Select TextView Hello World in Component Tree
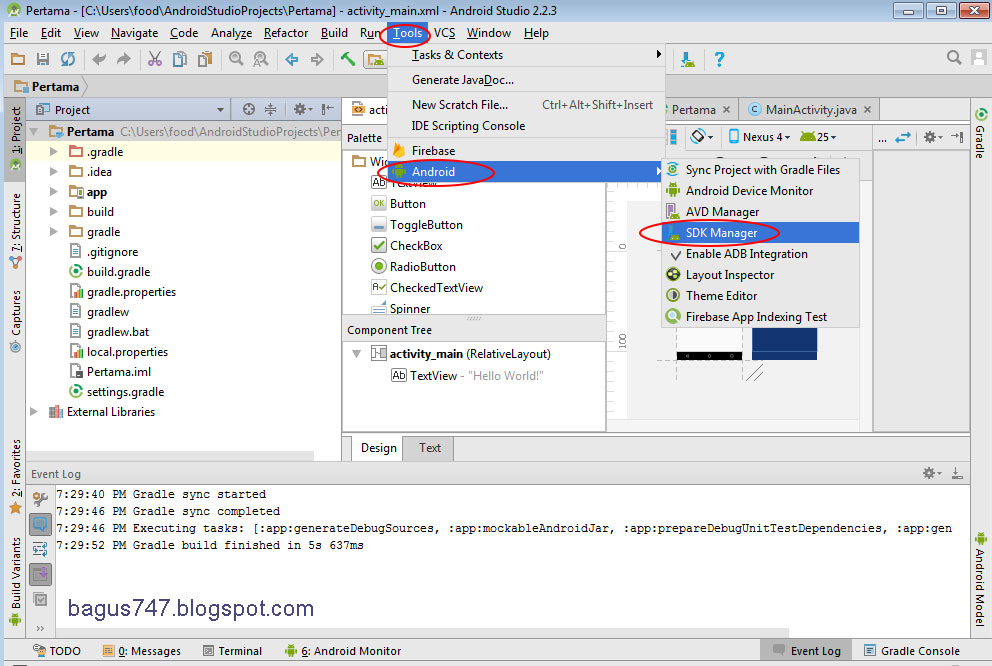Viewport: 992px width, 666px height. tap(467, 376)
